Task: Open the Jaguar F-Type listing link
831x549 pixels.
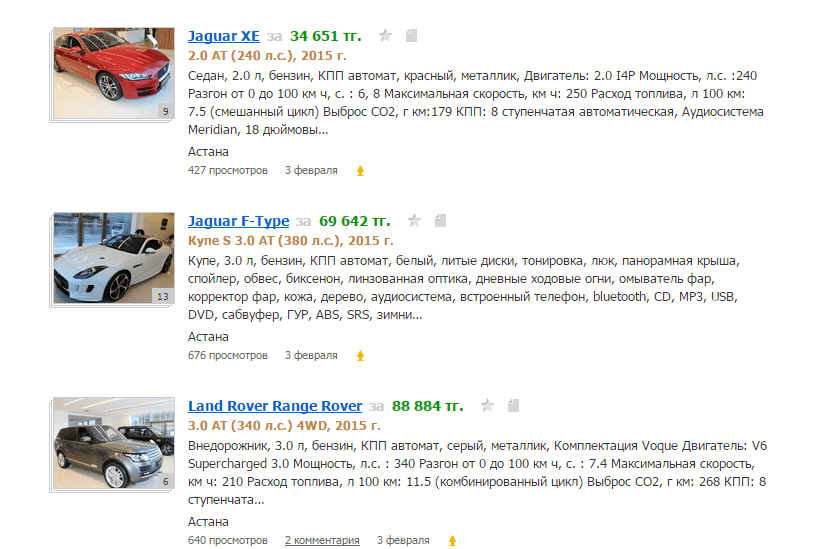Action: [x=238, y=221]
